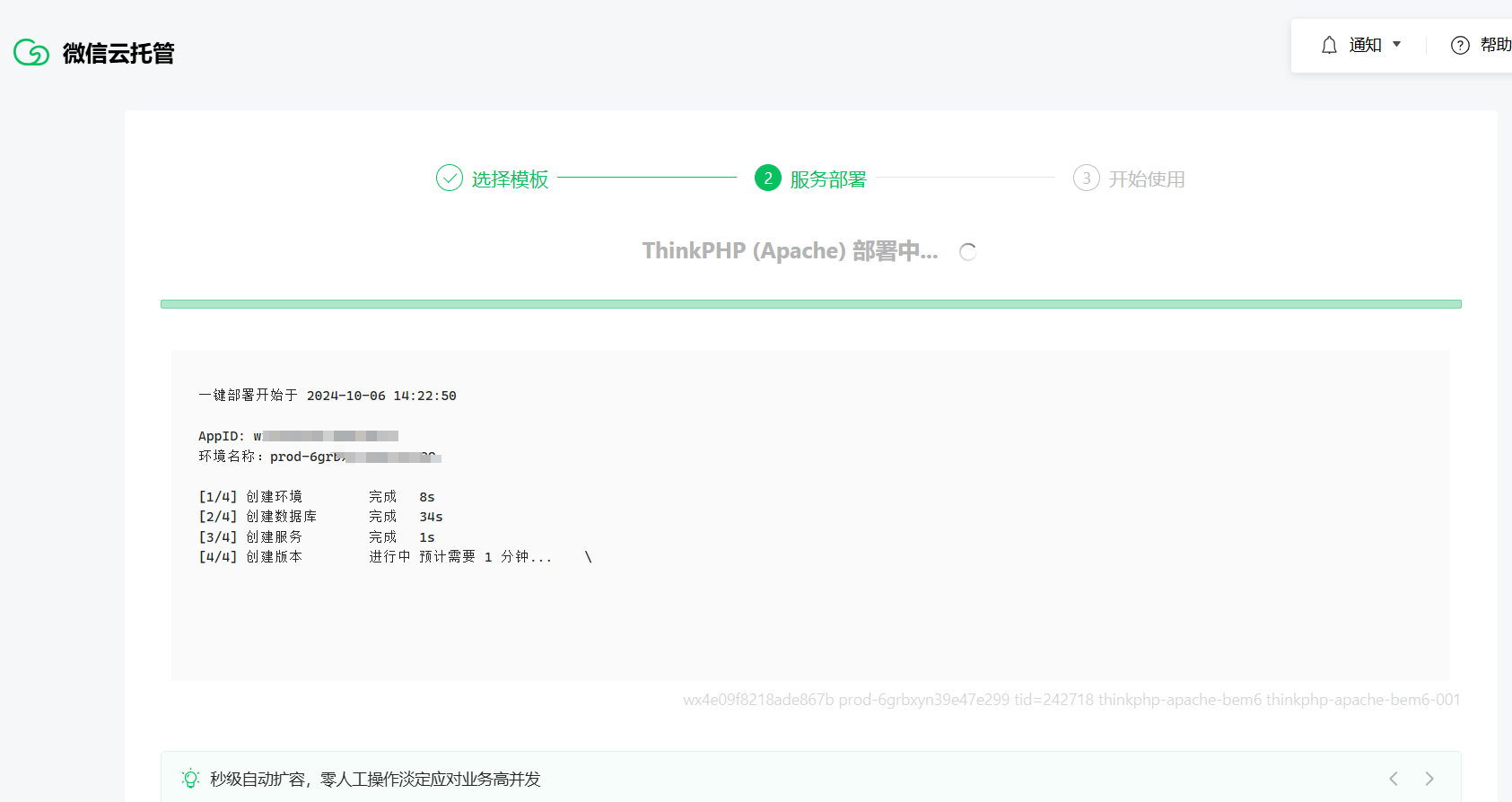
Task: Select the 开始使用 step label
Action: pyautogui.click(x=1147, y=179)
